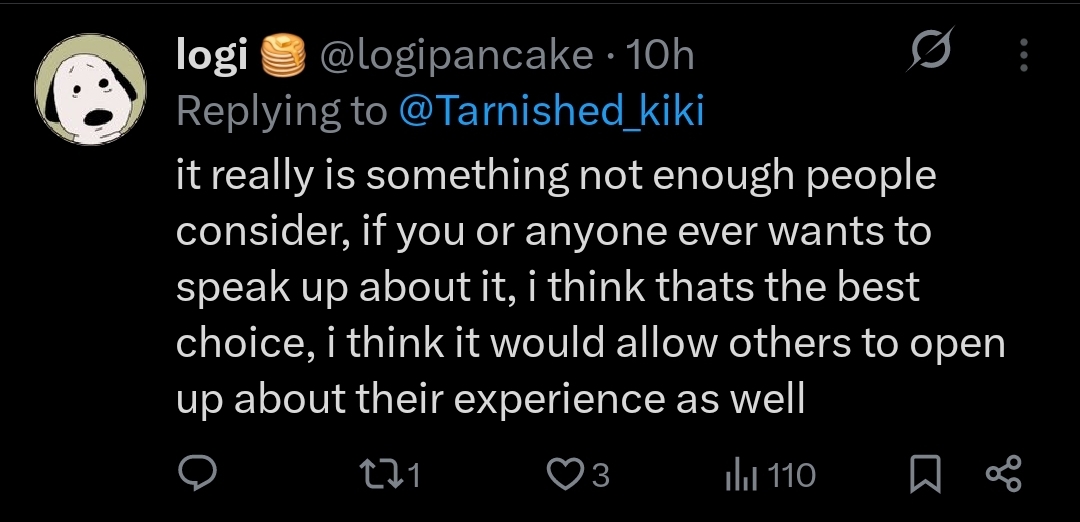This screenshot has width=1080, height=522.
Task: Like the tweet with the heart icon
Action: point(567,474)
